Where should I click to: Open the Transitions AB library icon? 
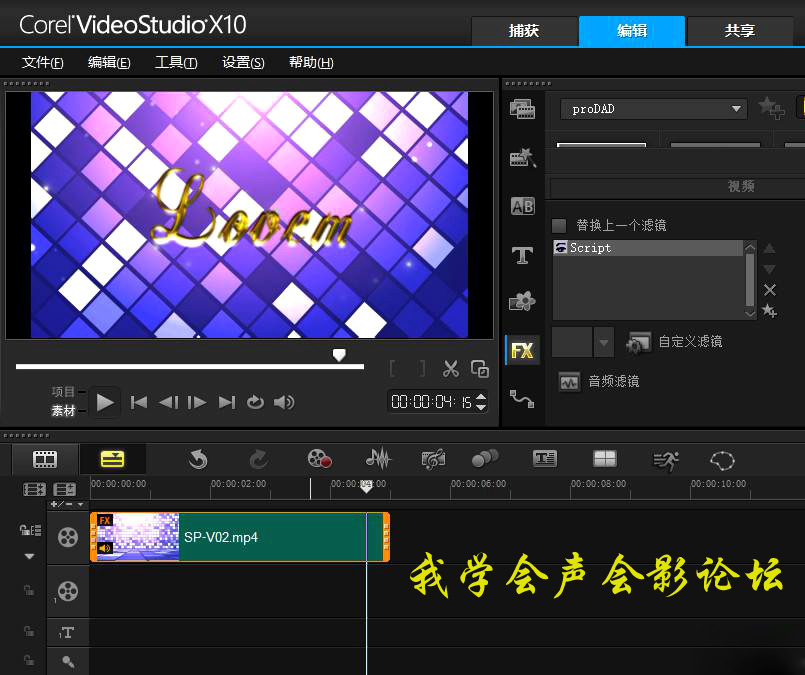tap(523, 206)
